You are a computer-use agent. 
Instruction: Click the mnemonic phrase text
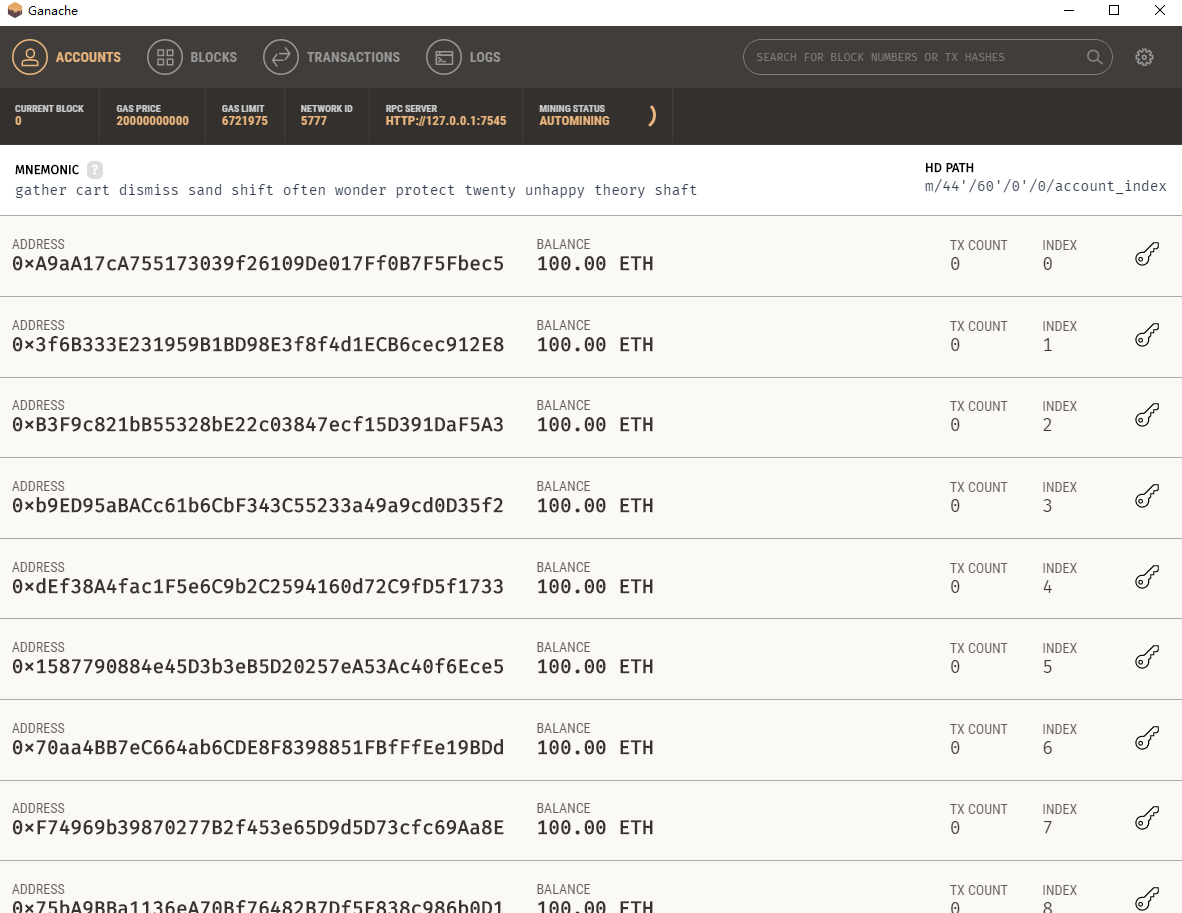tap(356, 190)
